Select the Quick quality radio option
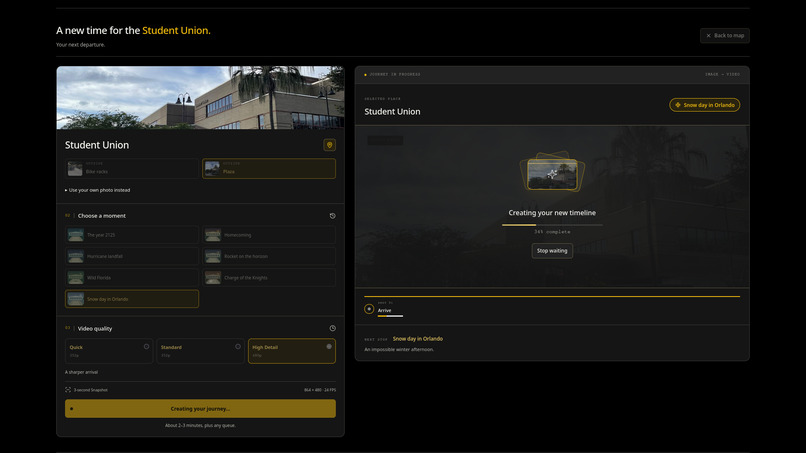806x453 pixels. pyautogui.click(x=109, y=351)
